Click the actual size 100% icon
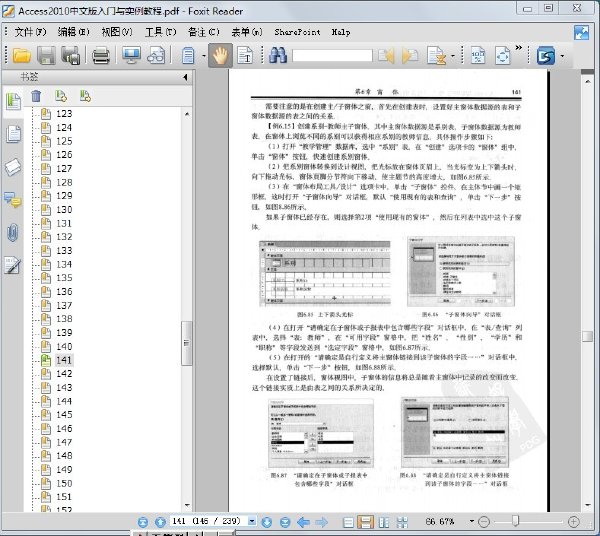 (x=478, y=56)
